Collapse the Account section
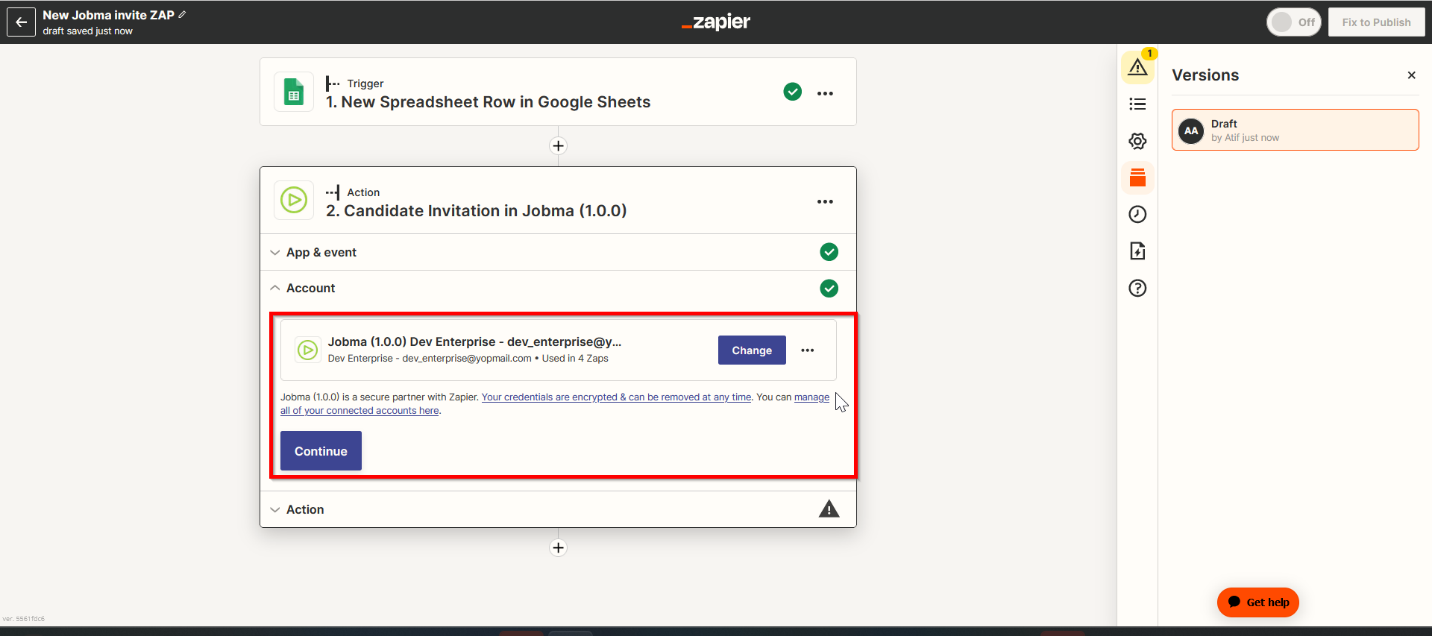 click(x=558, y=288)
